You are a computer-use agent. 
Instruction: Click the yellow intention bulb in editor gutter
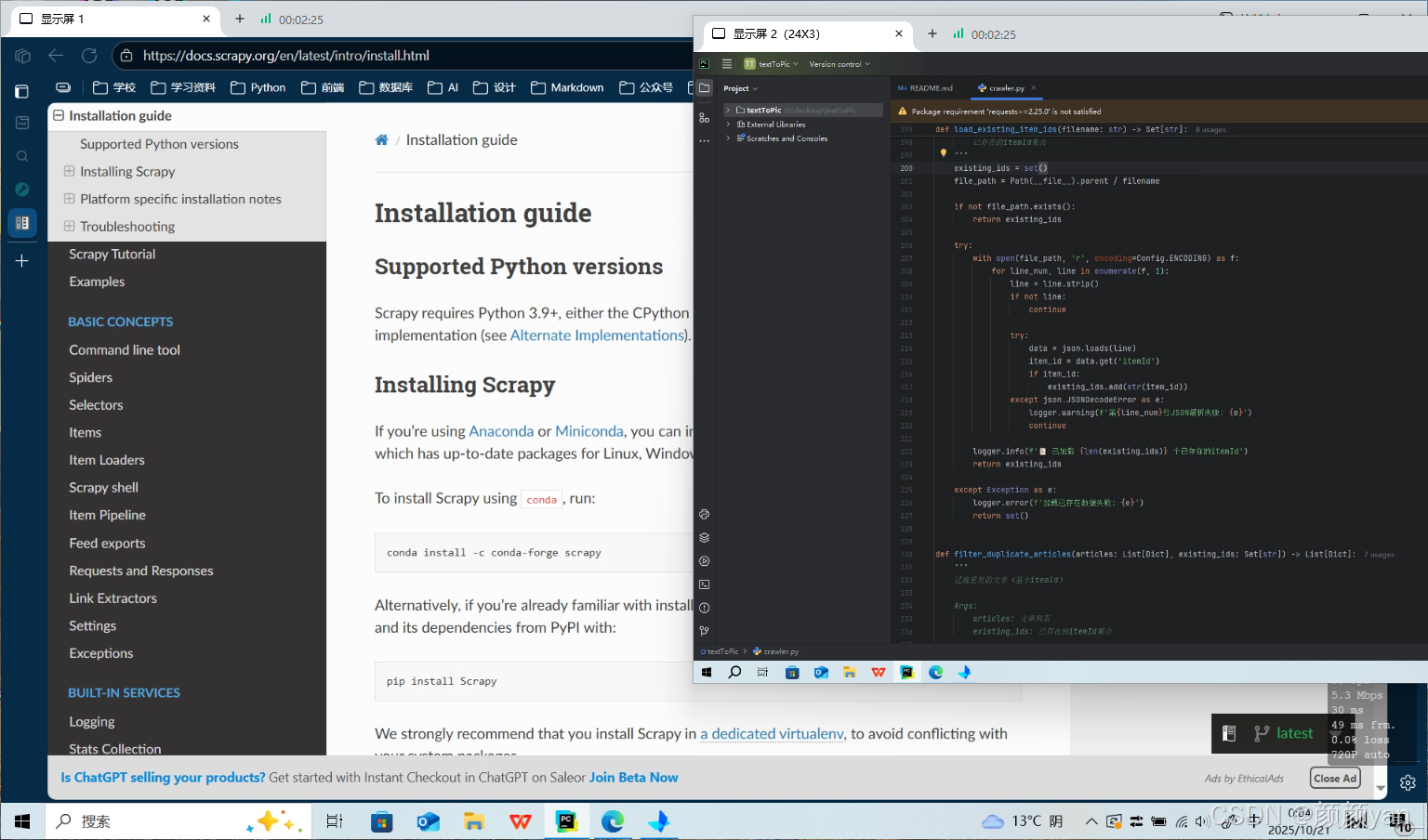[943, 153]
